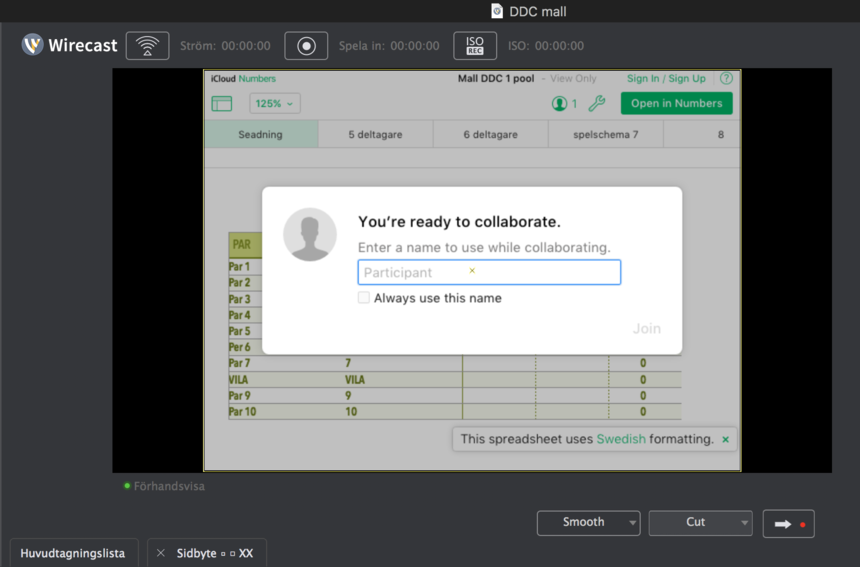
Task: Click the collaborators person icon
Action: point(559,103)
